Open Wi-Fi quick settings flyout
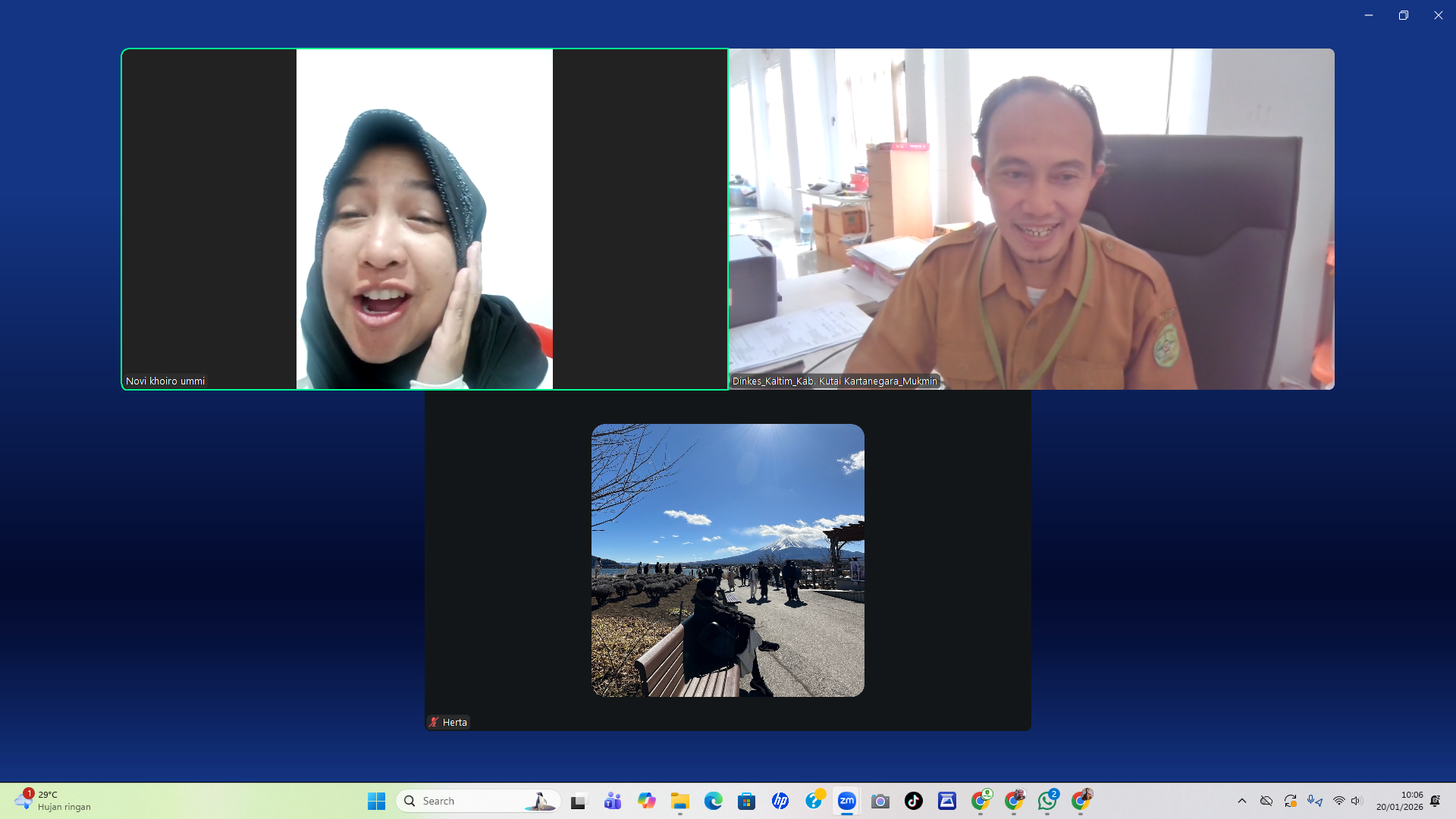This screenshot has width=1456, height=819. pyautogui.click(x=1339, y=801)
